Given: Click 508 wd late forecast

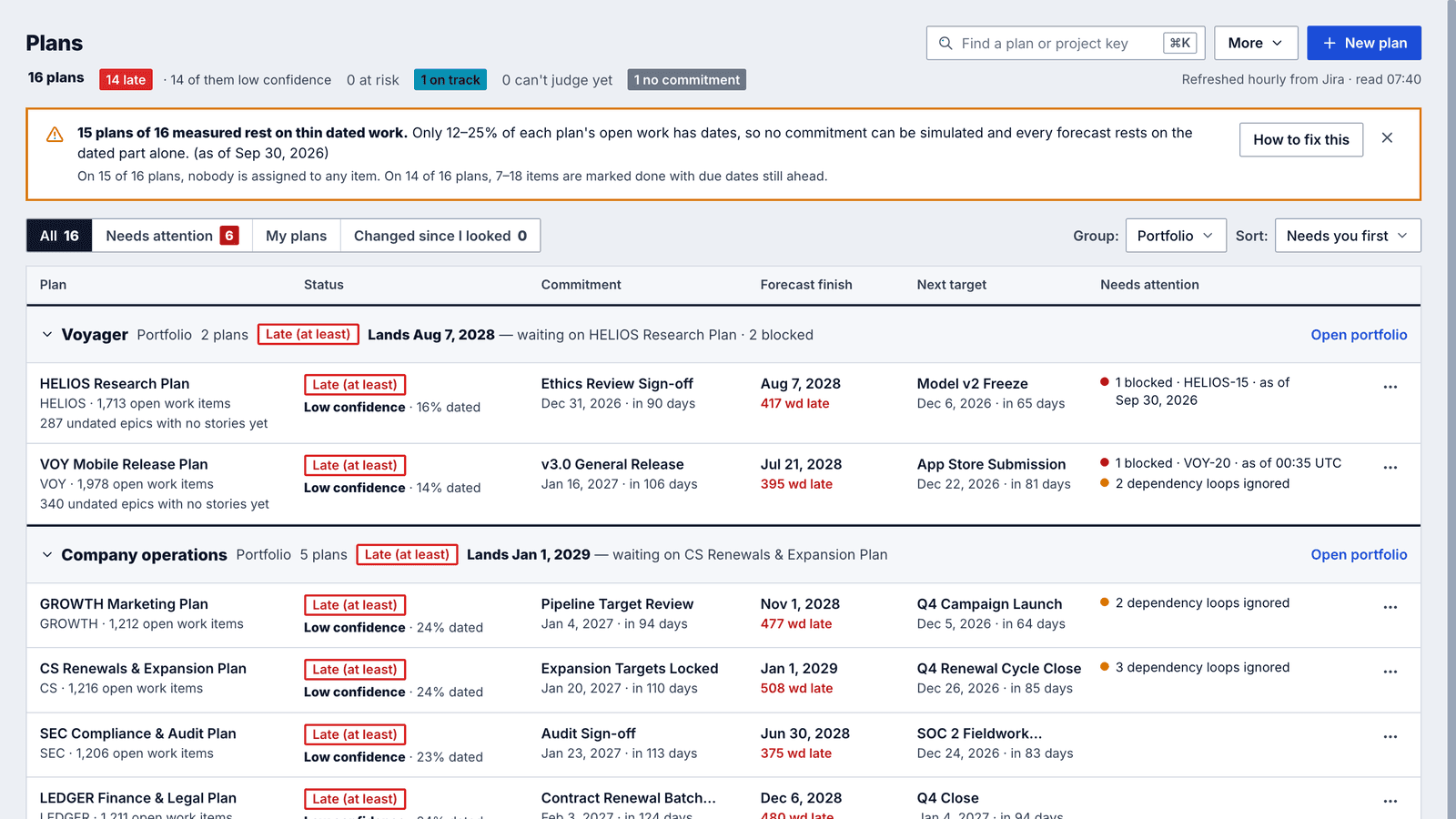Looking at the screenshot, I should [796, 688].
